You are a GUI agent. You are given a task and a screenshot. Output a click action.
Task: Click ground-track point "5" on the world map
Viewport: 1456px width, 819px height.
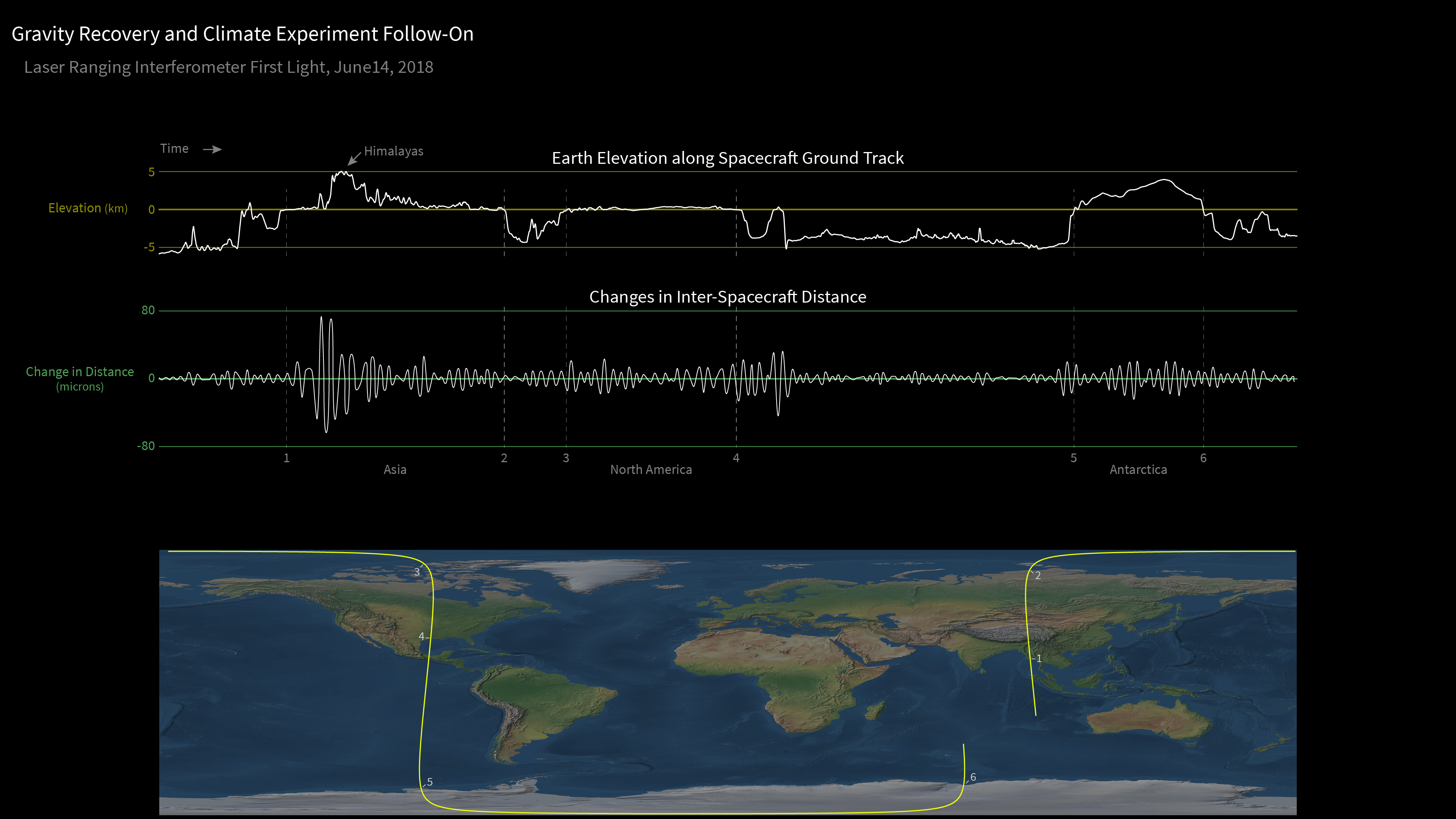[430, 782]
